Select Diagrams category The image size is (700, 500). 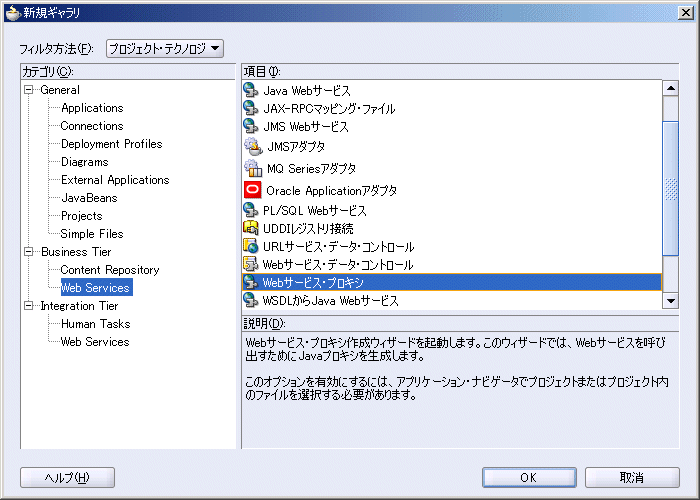coord(85,162)
